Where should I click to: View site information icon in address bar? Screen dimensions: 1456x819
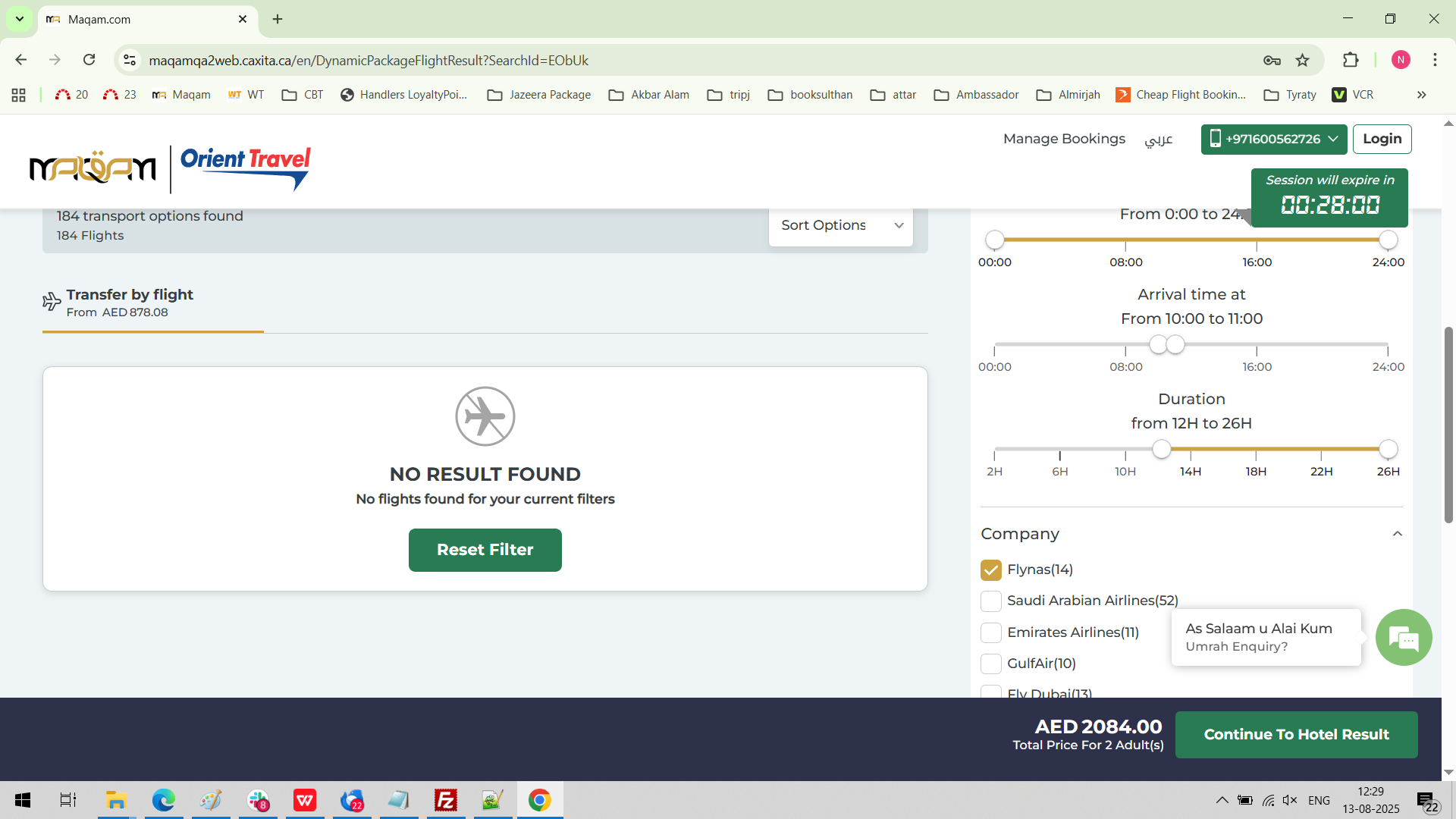[130, 60]
